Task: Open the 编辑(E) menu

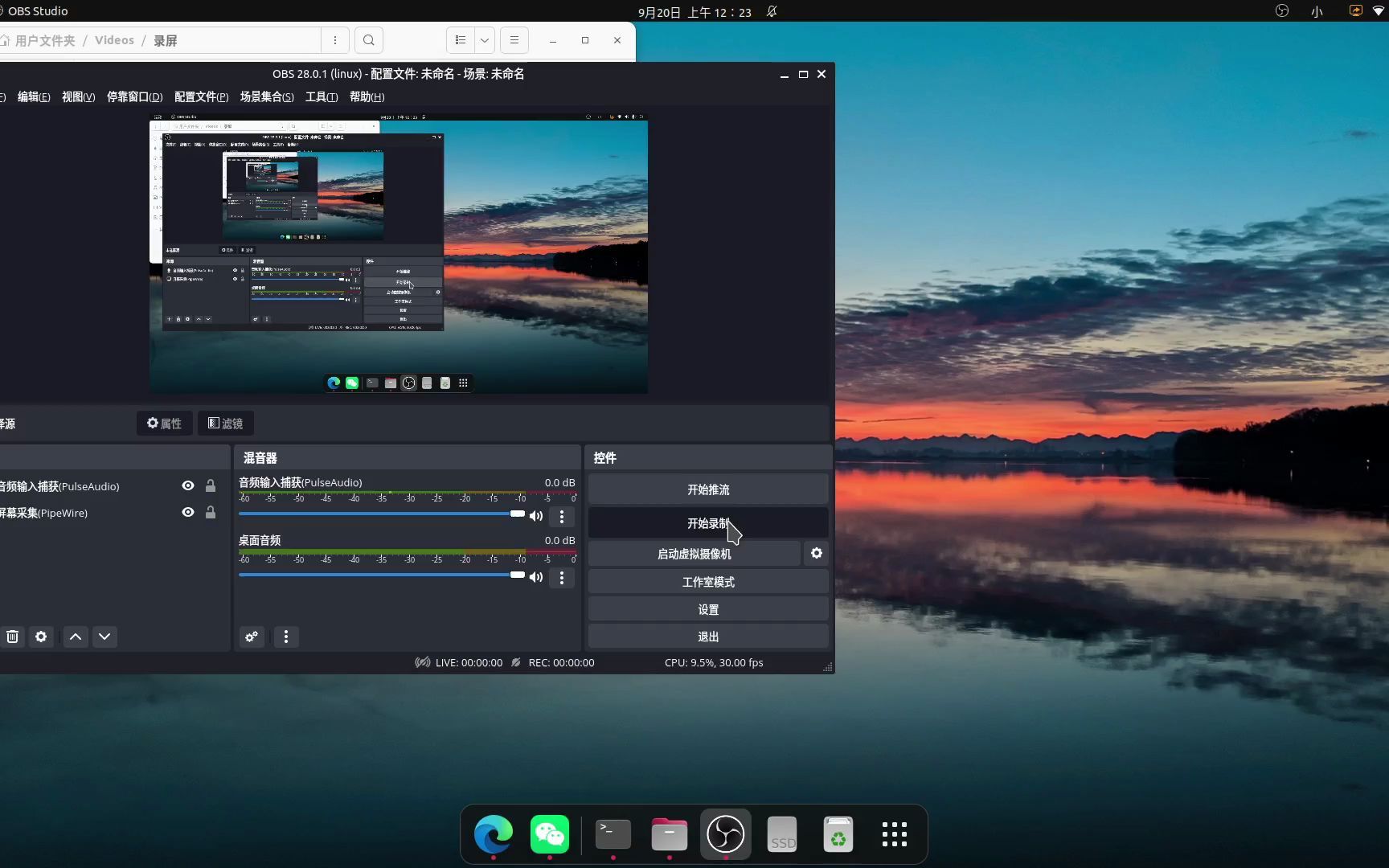Action: [x=33, y=96]
